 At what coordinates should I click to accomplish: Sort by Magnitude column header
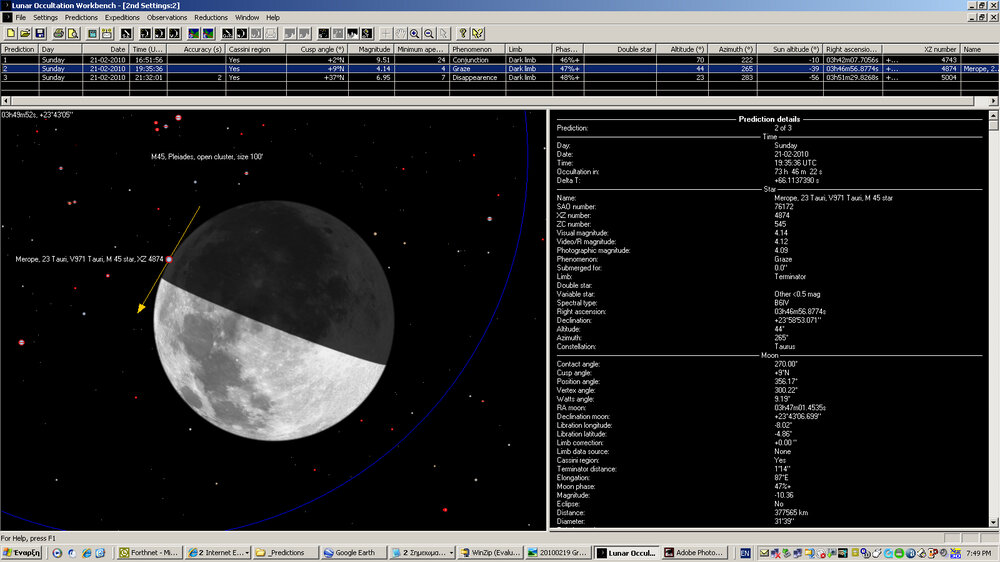coord(375,49)
